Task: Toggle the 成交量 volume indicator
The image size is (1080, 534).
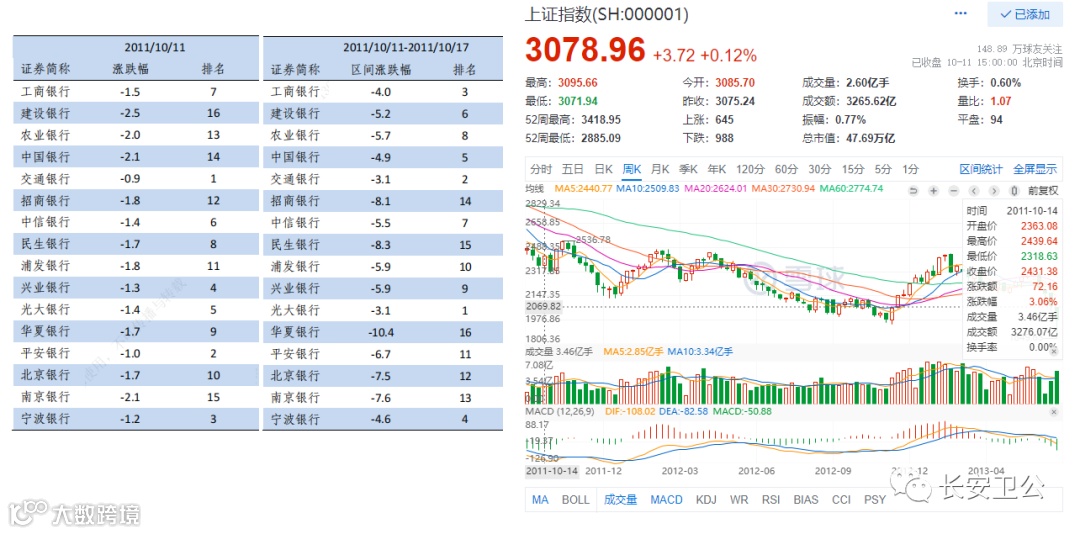Action: coord(621,500)
